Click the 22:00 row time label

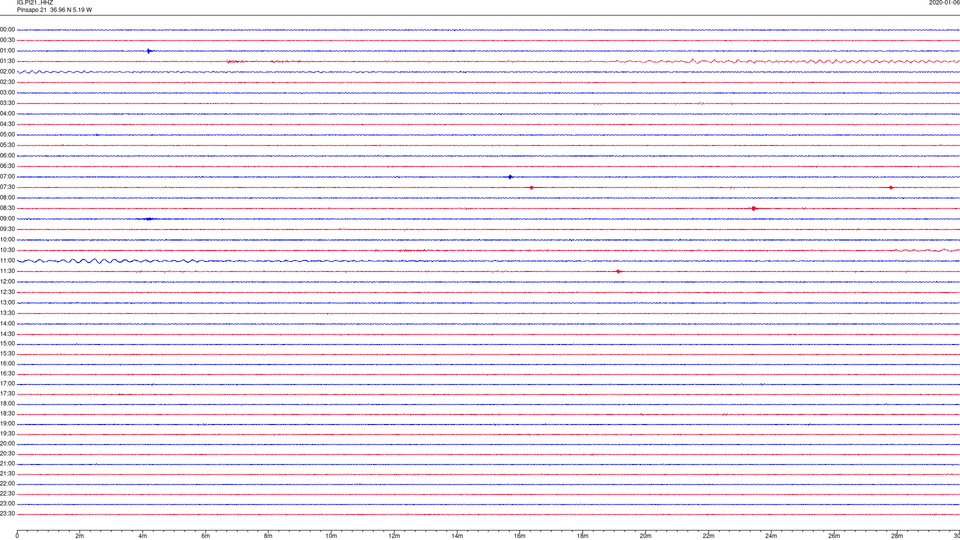(x=7, y=484)
